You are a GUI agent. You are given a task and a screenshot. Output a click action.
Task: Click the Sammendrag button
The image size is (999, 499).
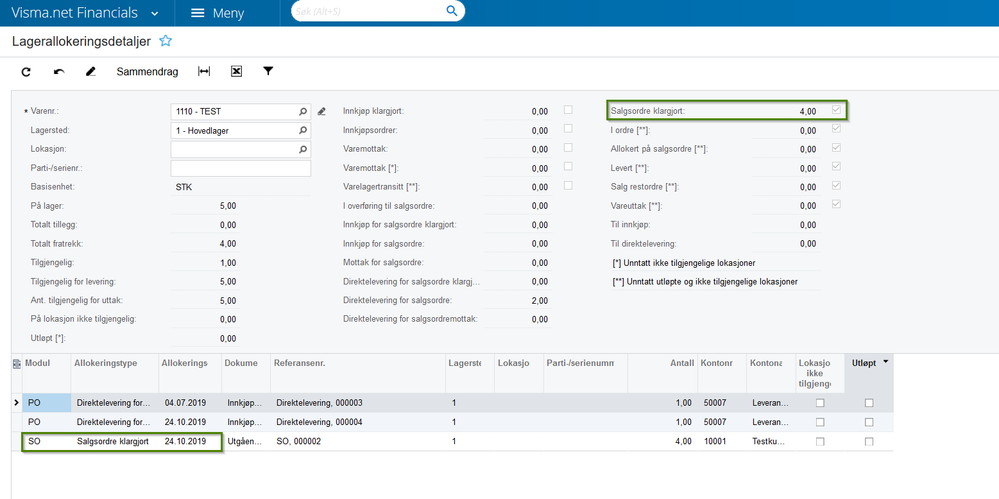tap(147, 72)
